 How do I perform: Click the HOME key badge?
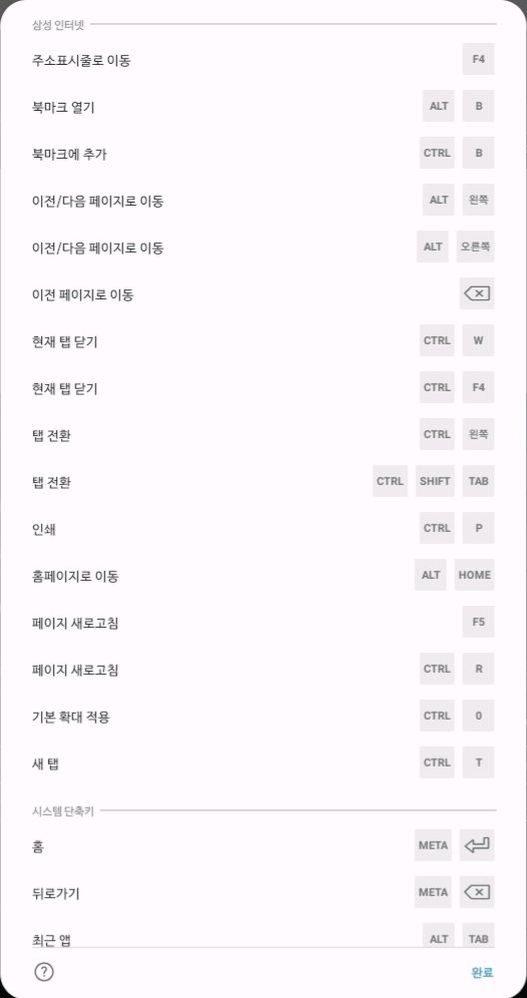(475, 575)
